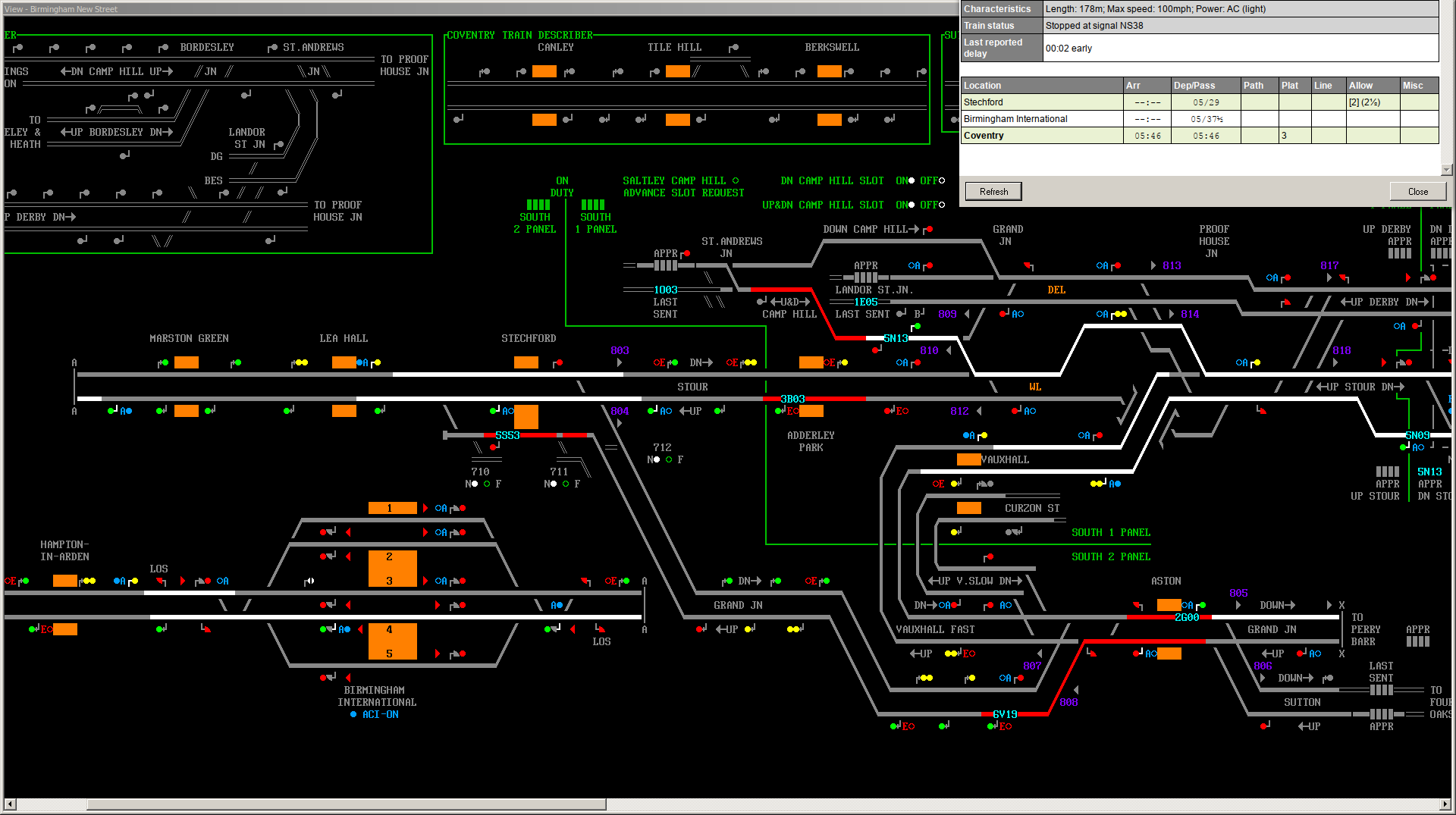Select the Birmingham International timetable row

1199,119
